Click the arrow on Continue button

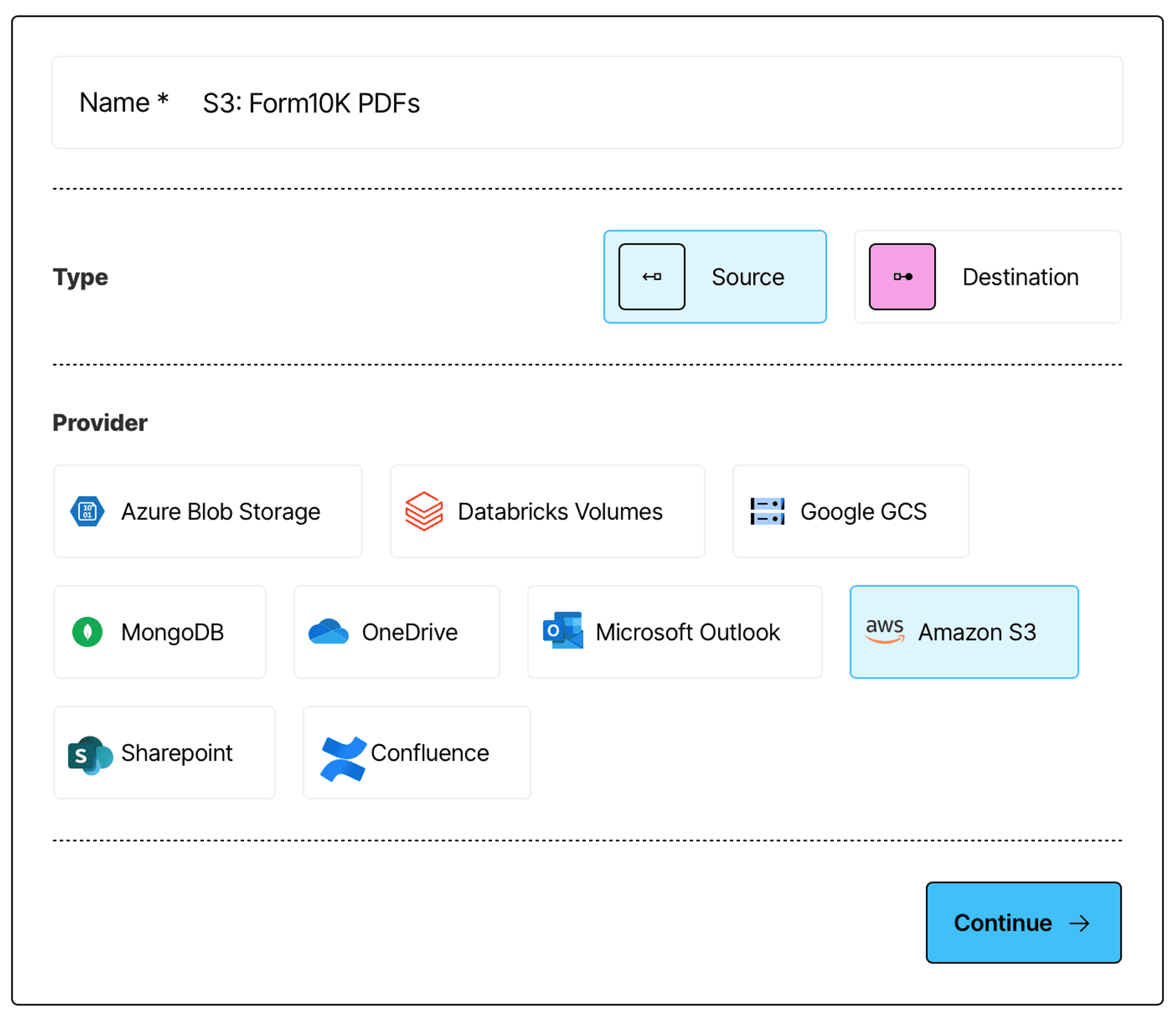pyautogui.click(x=1079, y=923)
